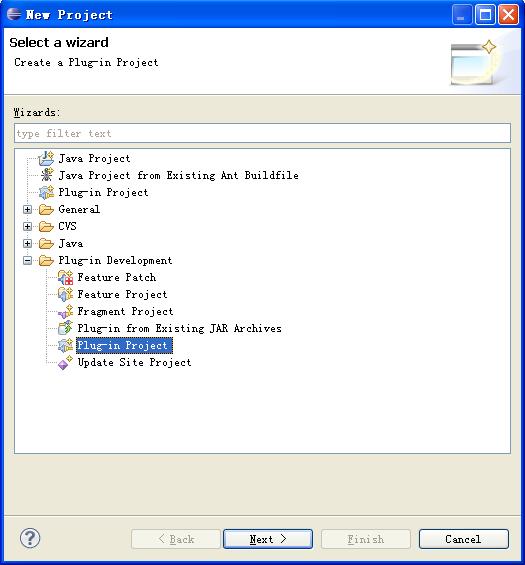Click the disabled Finish button

[366, 539]
